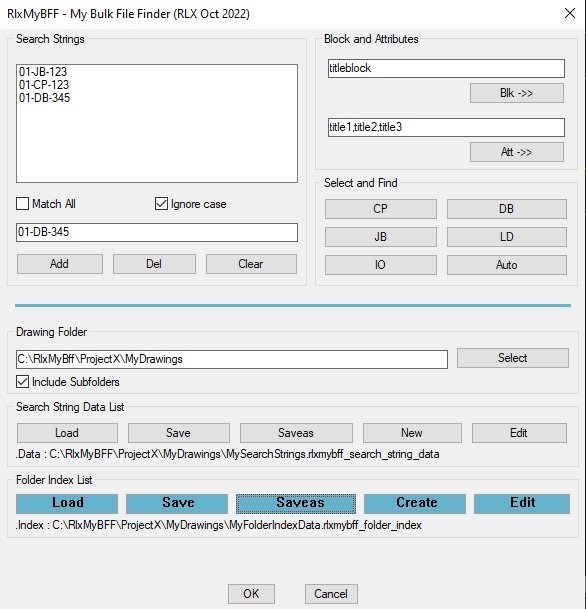Select the CP find button
Viewport: 586px width, 609px height.
pyautogui.click(x=381, y=209)
